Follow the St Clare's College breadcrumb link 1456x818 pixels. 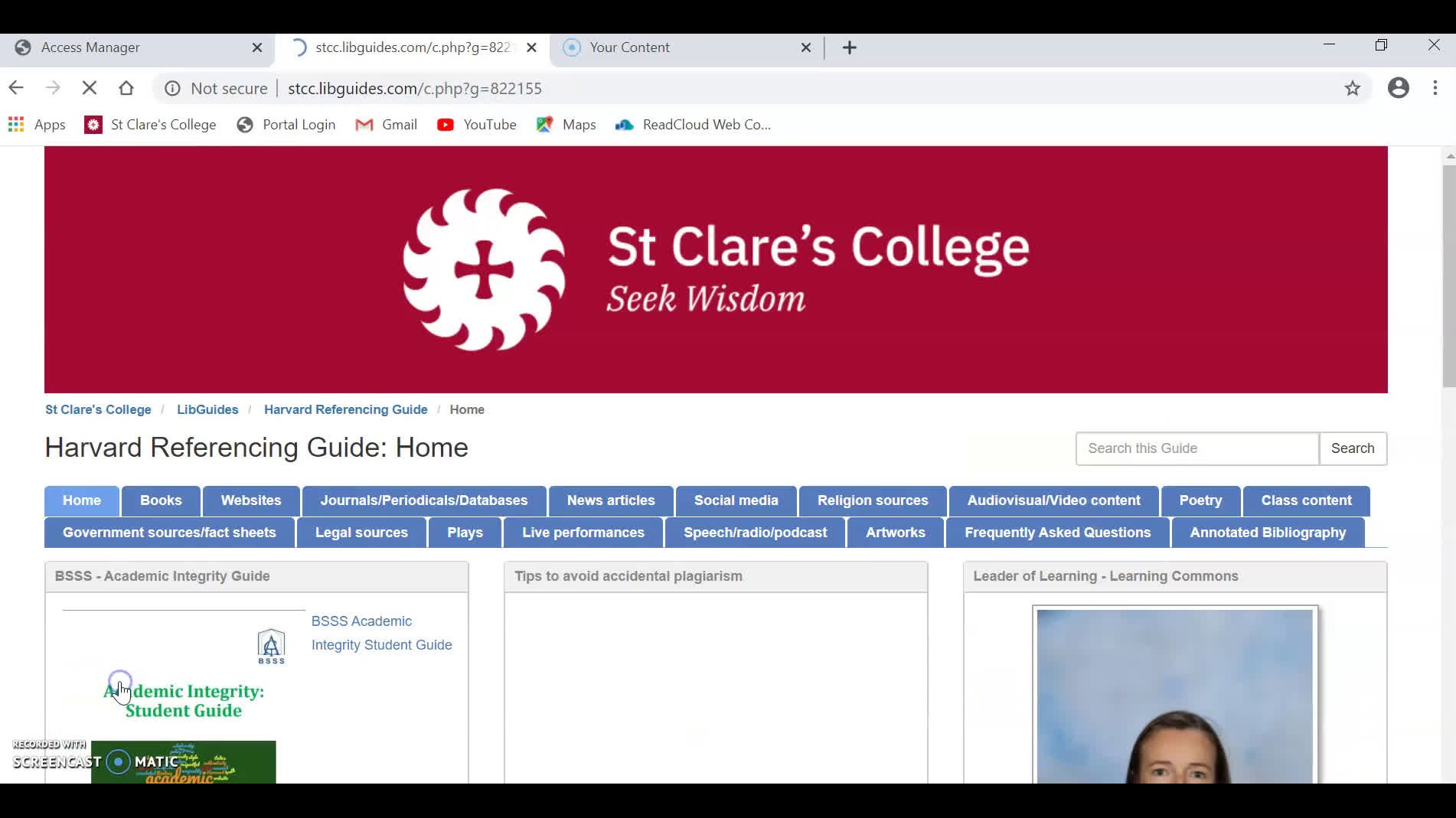[98, 409]
